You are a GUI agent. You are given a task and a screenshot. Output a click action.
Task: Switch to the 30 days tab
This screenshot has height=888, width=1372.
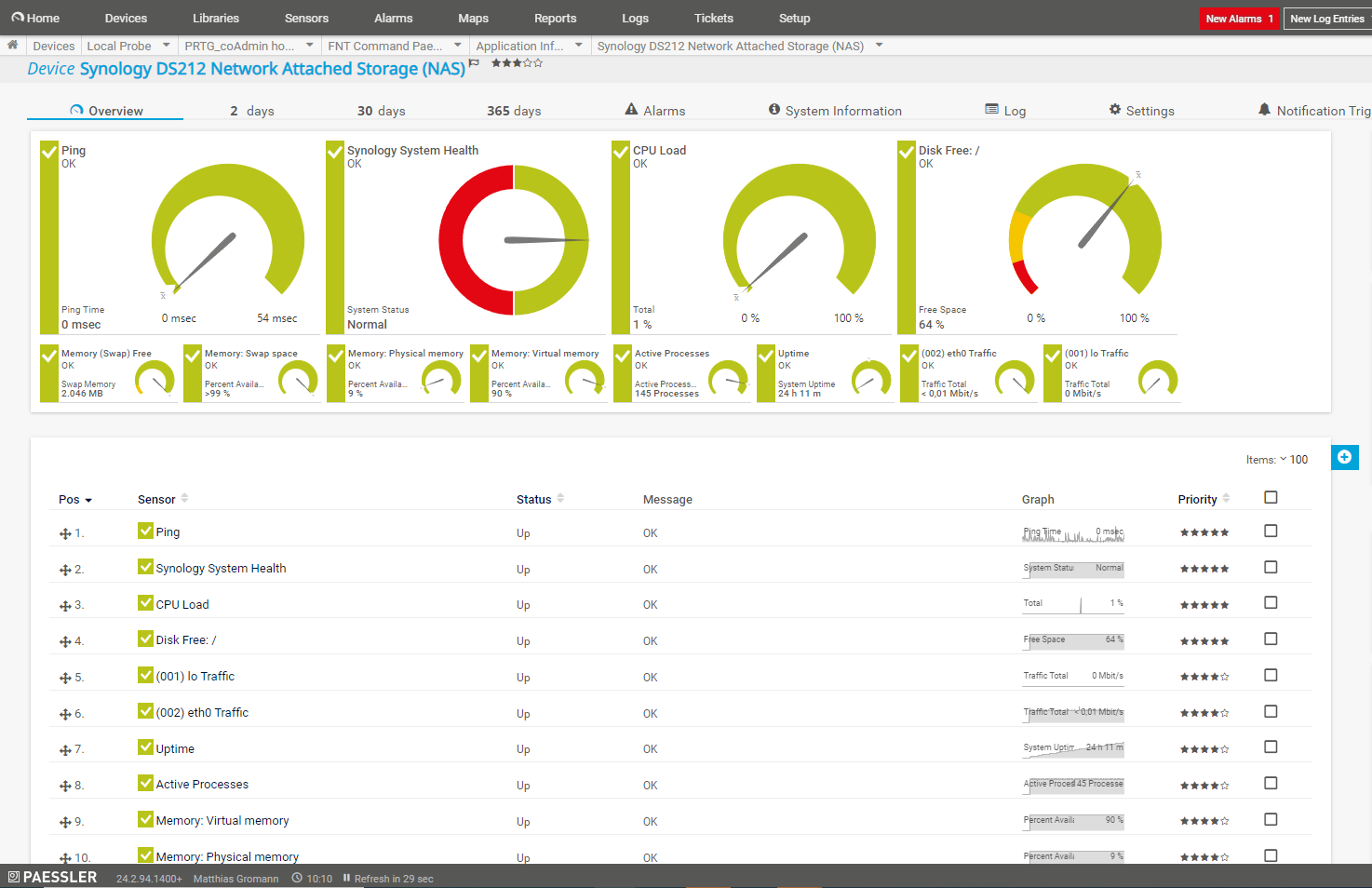click(382, 111)
